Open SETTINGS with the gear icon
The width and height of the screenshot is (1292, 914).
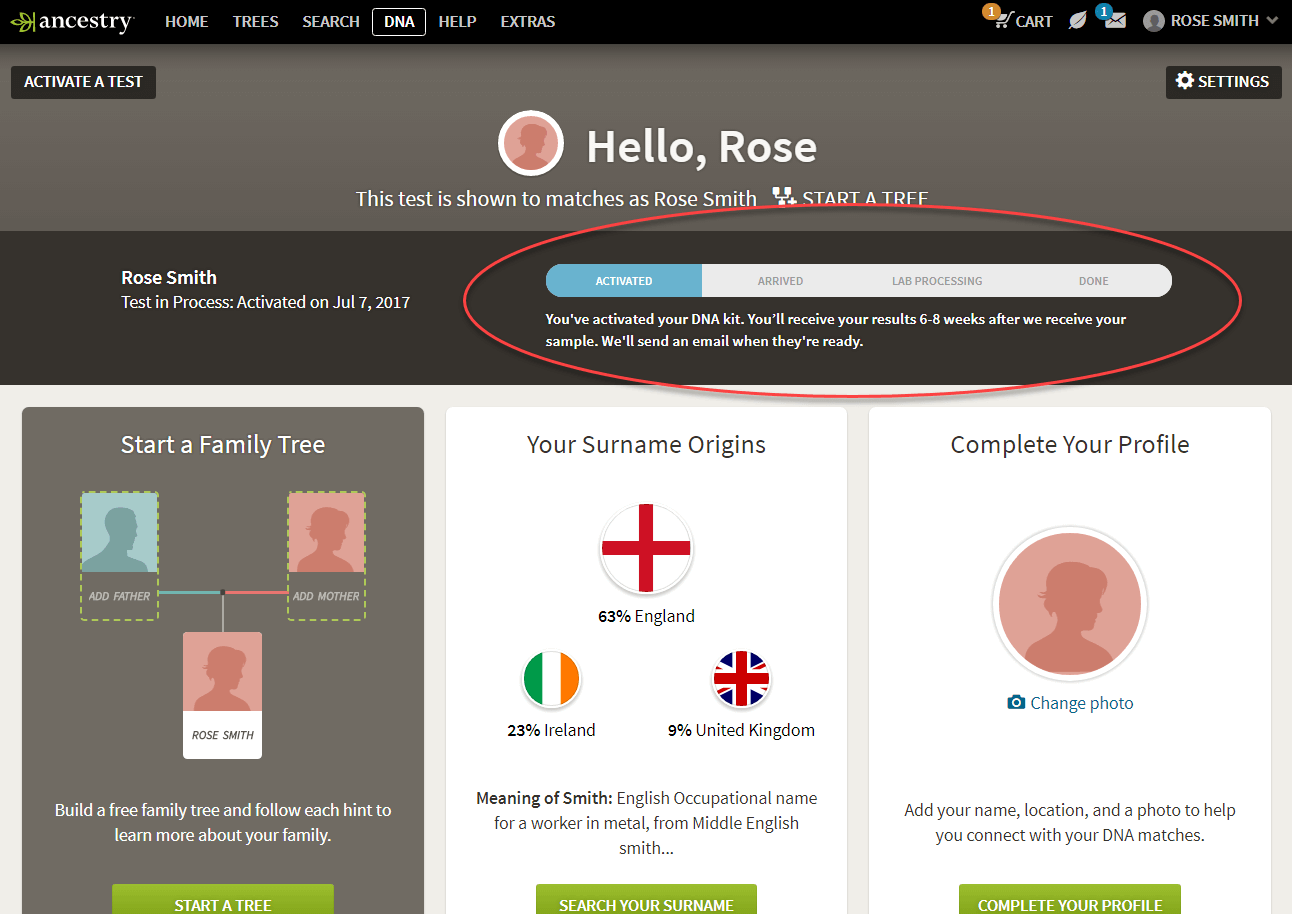click(x=1223, y=82)
